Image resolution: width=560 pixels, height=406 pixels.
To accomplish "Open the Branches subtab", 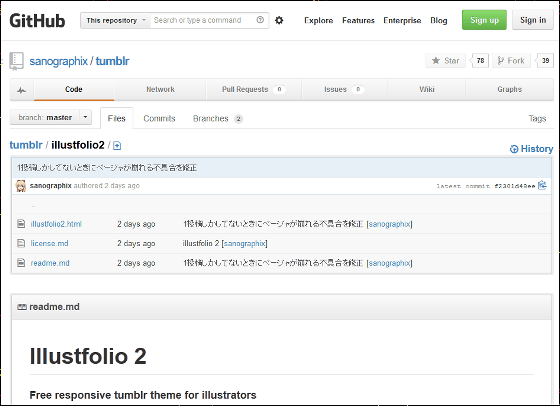I will pos(218,119).
